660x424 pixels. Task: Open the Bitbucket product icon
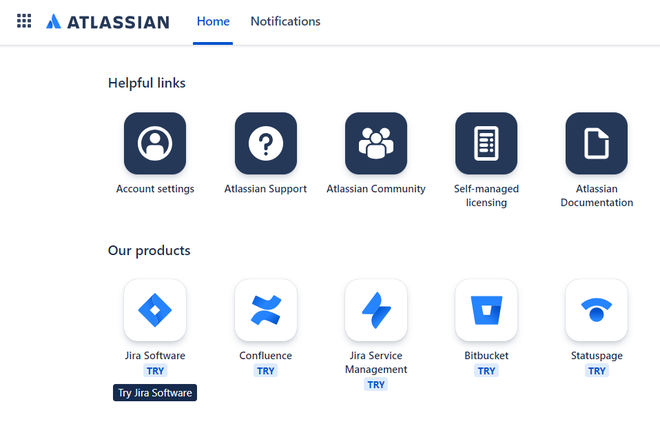pyautogui.click(x=486, y=310)
